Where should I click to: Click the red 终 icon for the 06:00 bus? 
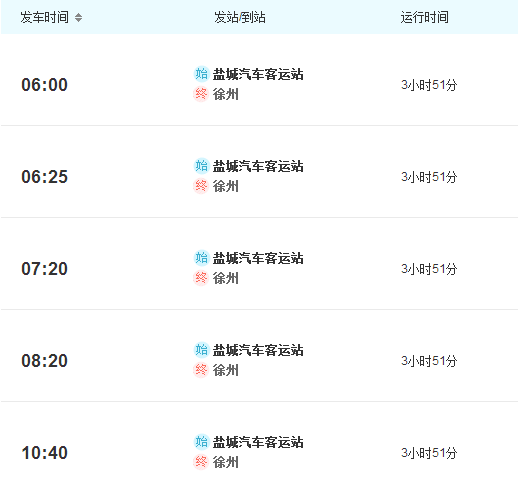(201, 94)
